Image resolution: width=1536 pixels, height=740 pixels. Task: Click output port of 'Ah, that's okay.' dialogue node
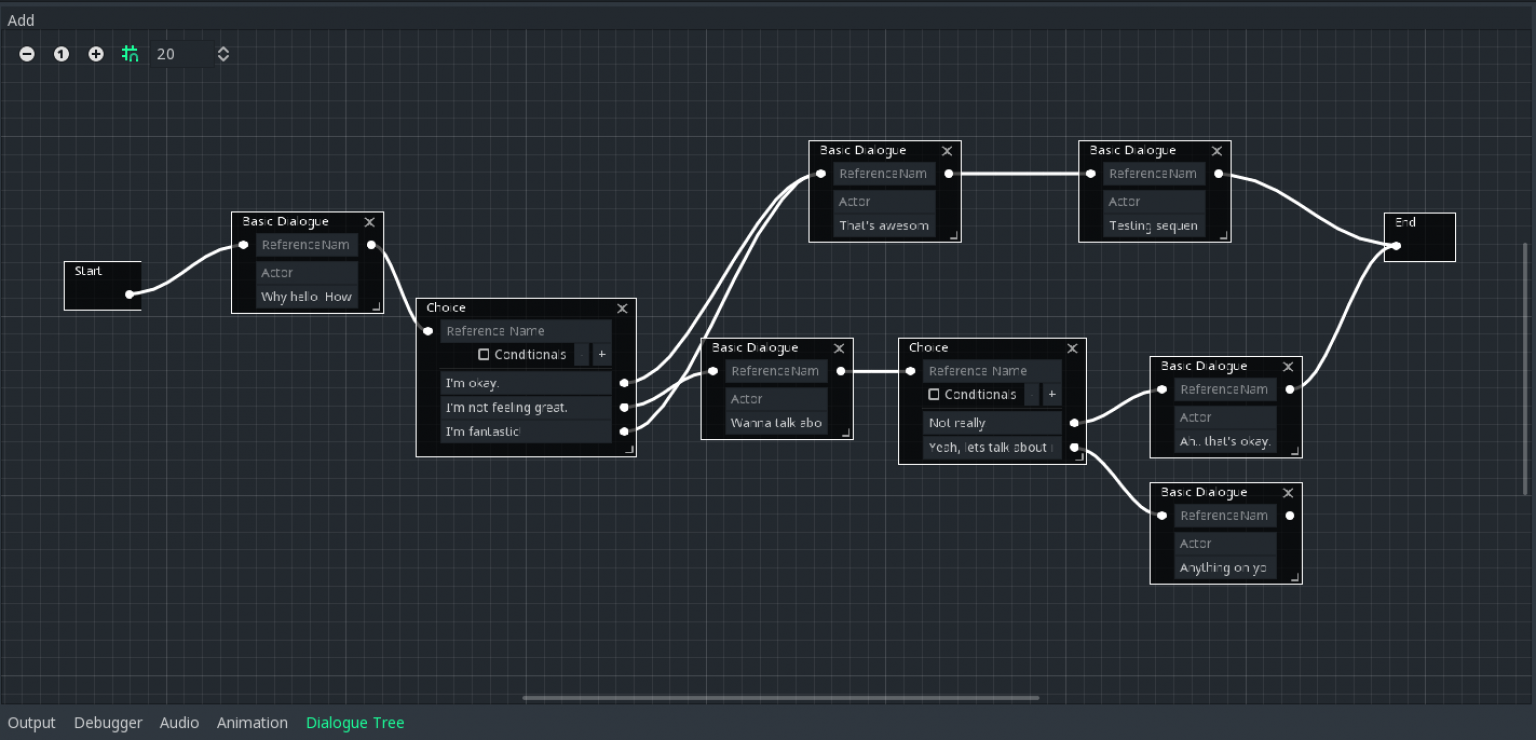pyautogui.click(x=1290, y=389)
